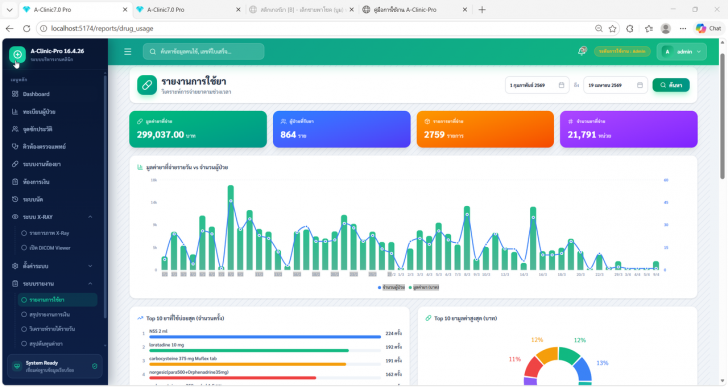This screenshot has width=728, height=387.
Task: Click the System Ready heart icon
Action: (17, 366)
